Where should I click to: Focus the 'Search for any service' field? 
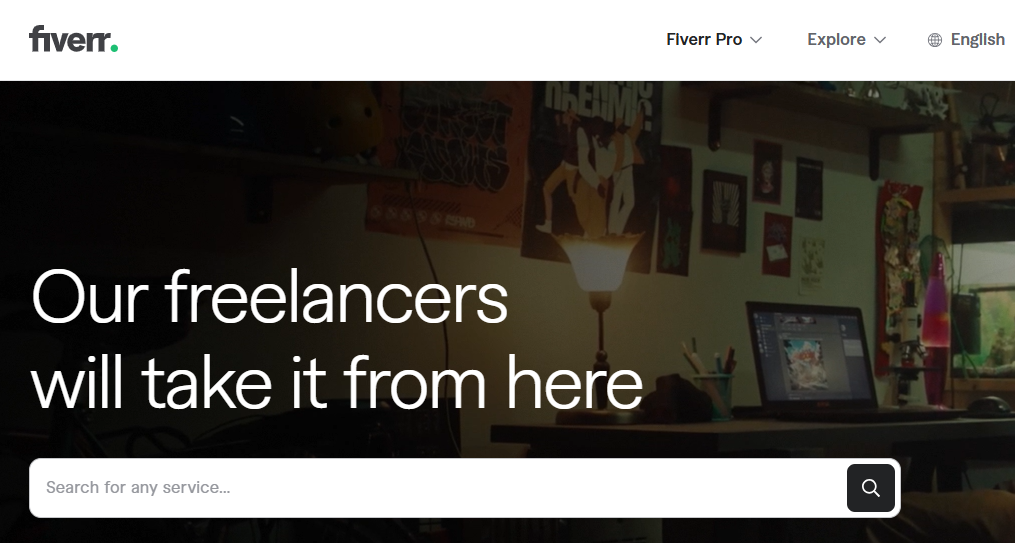point(438,488)
